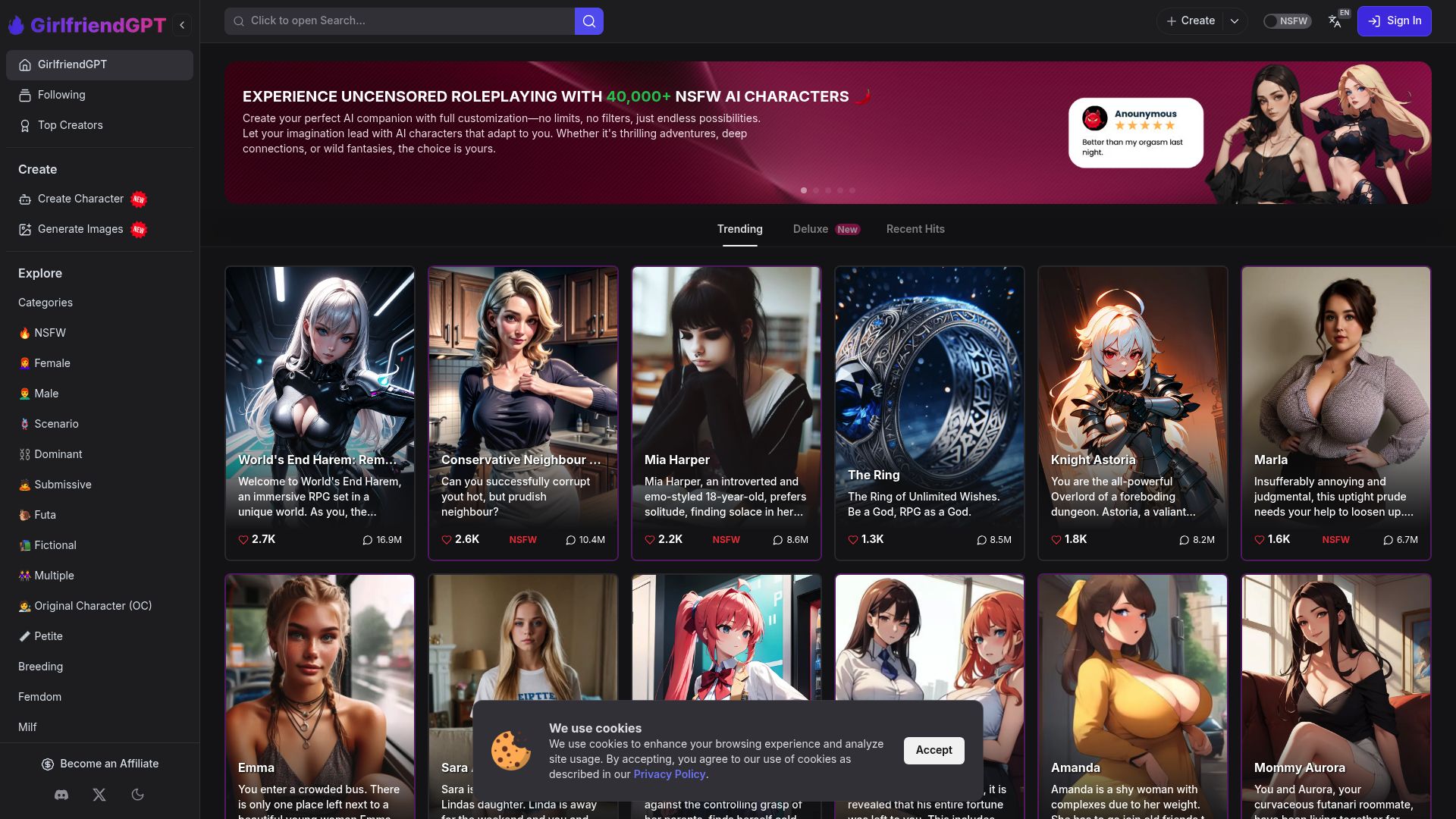Open the Discord icon link
The height and width of the screenshot is (819, 1456).
[61, 795]
